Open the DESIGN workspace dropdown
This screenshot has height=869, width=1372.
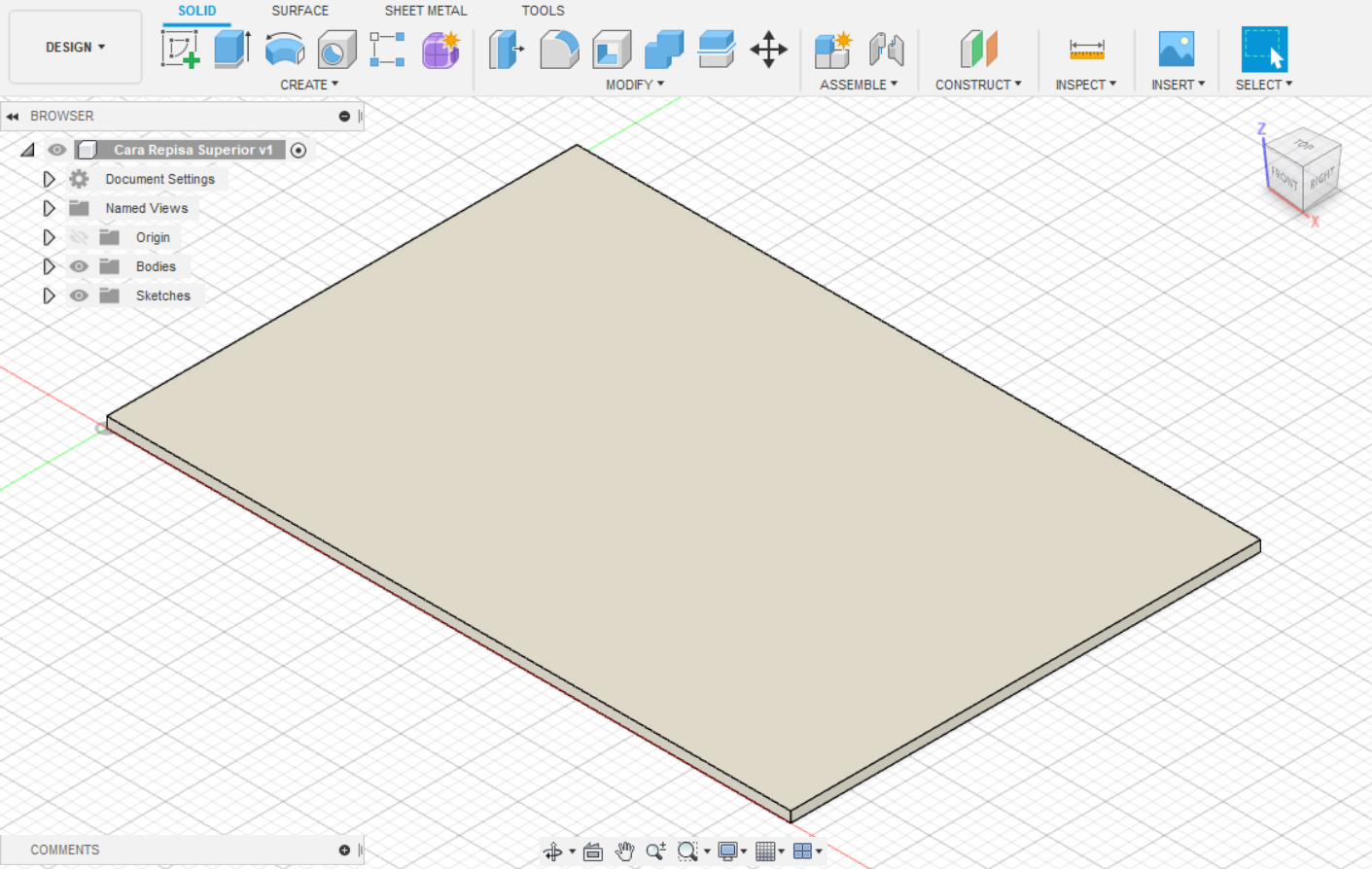click(x=75, y=47)
